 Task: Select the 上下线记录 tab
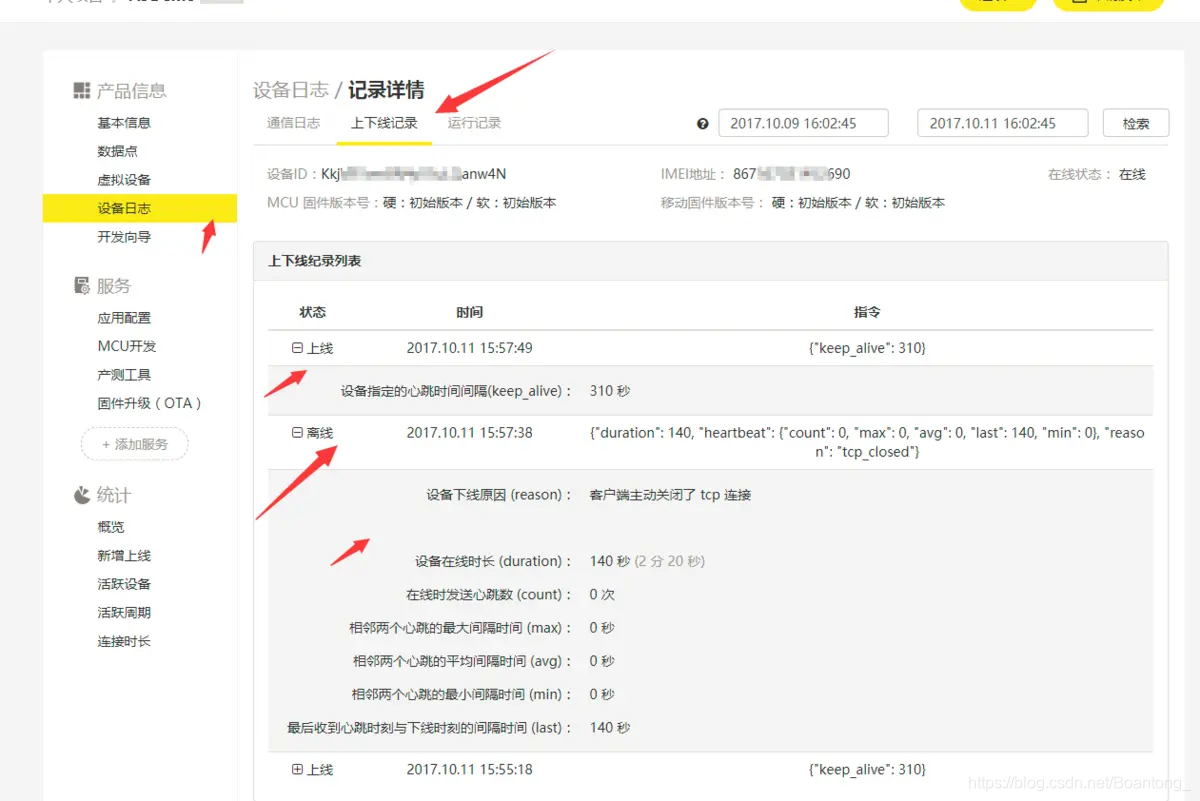[384, 123]
